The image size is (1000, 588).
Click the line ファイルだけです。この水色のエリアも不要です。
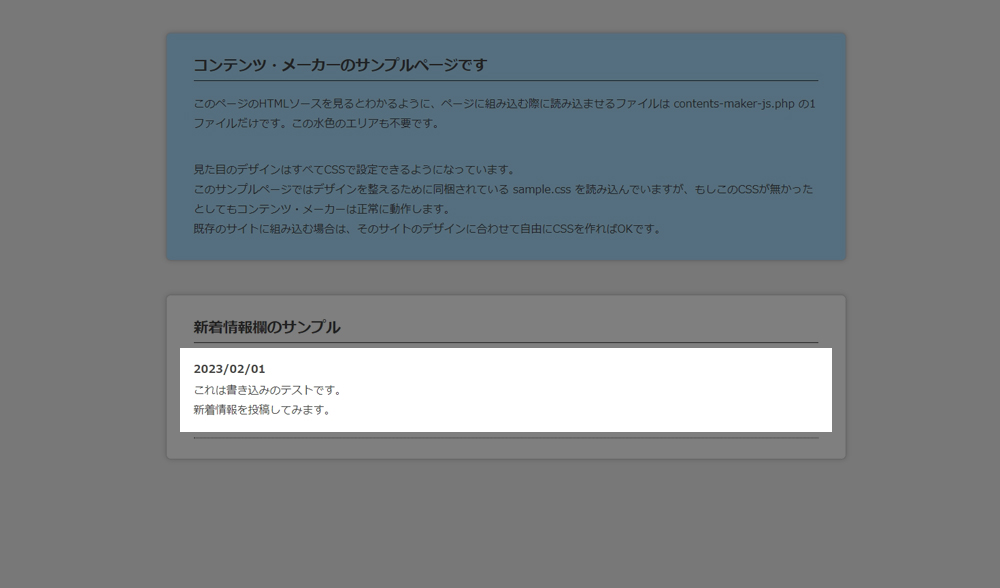click(318, 123)
